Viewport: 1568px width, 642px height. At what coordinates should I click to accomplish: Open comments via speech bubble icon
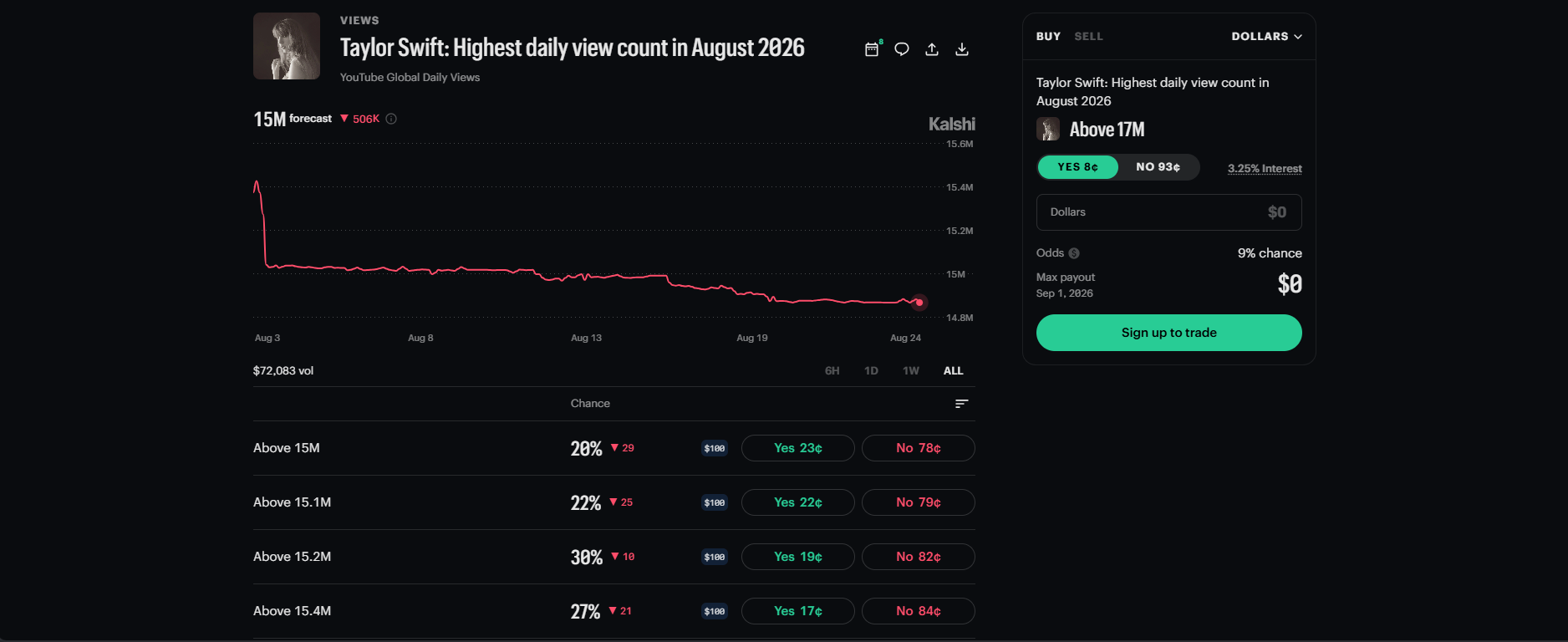pyautogui.click(x=902, y=49)
